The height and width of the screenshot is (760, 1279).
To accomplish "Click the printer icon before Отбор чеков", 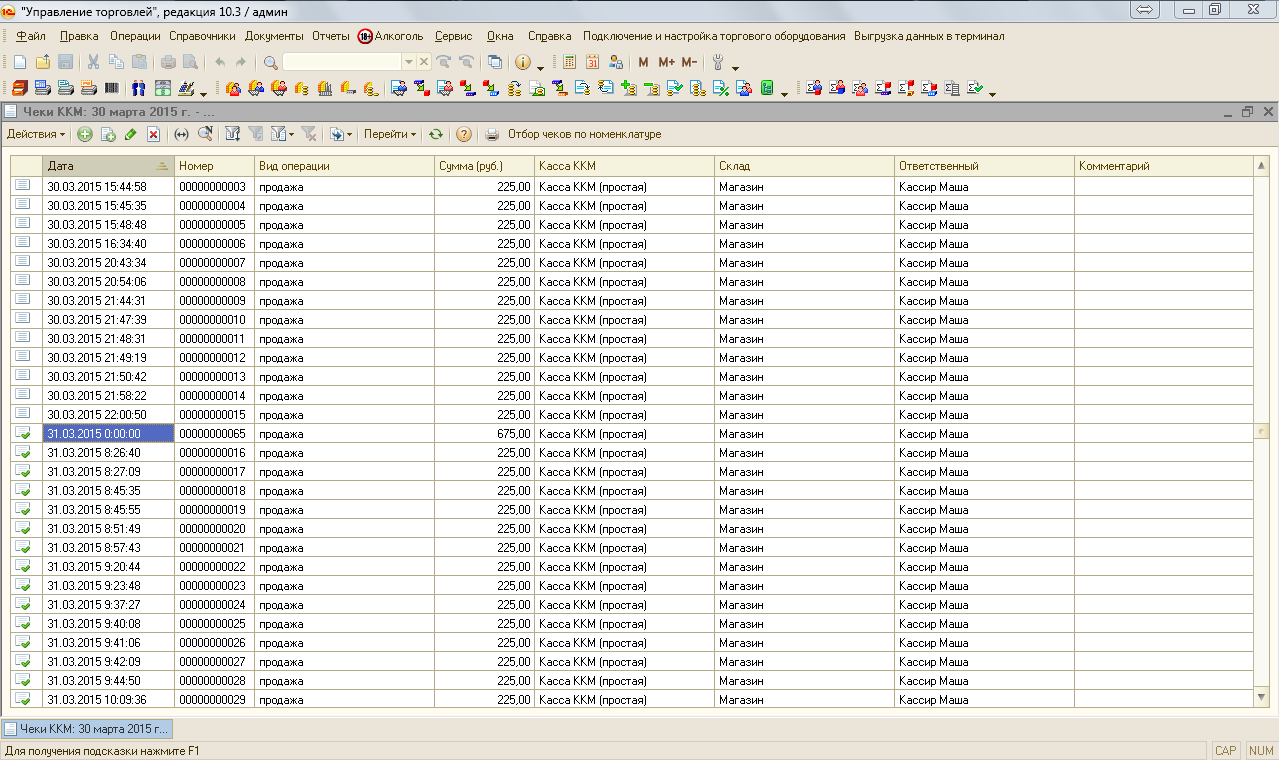I will coord(492,134).
